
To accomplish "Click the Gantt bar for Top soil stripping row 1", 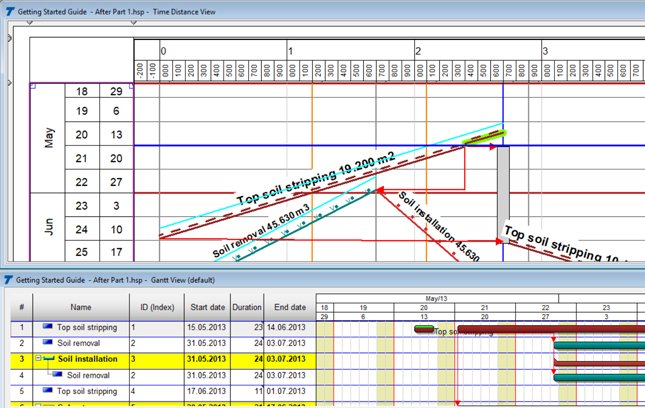I will click(600, 327).
